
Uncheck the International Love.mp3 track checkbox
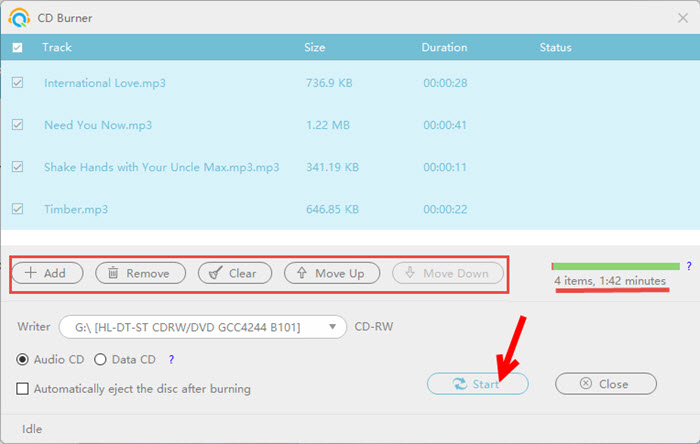(17, 83)
